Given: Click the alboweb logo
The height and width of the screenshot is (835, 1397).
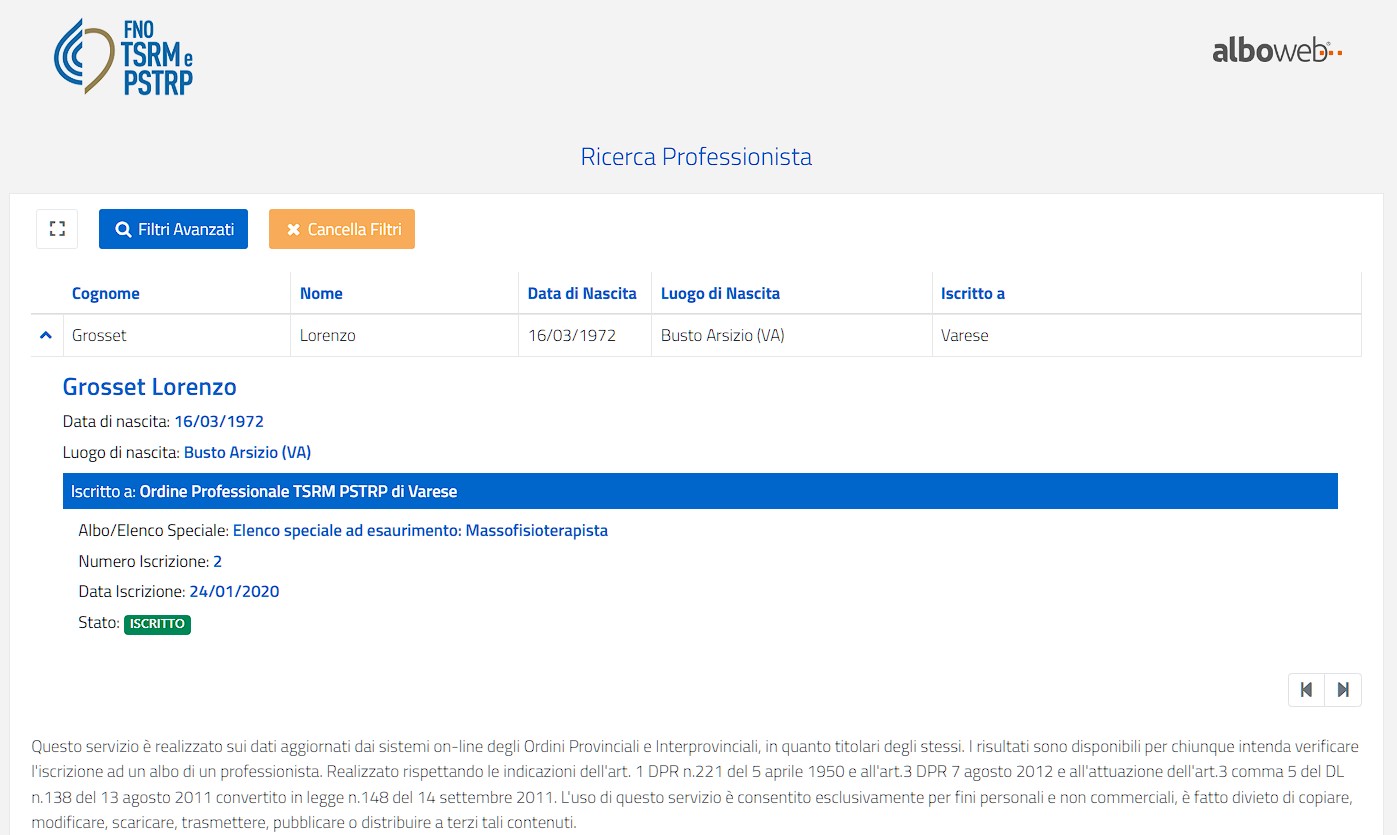Looking at the screenshot, I should pyautogui.click(x=1276, y=50).
